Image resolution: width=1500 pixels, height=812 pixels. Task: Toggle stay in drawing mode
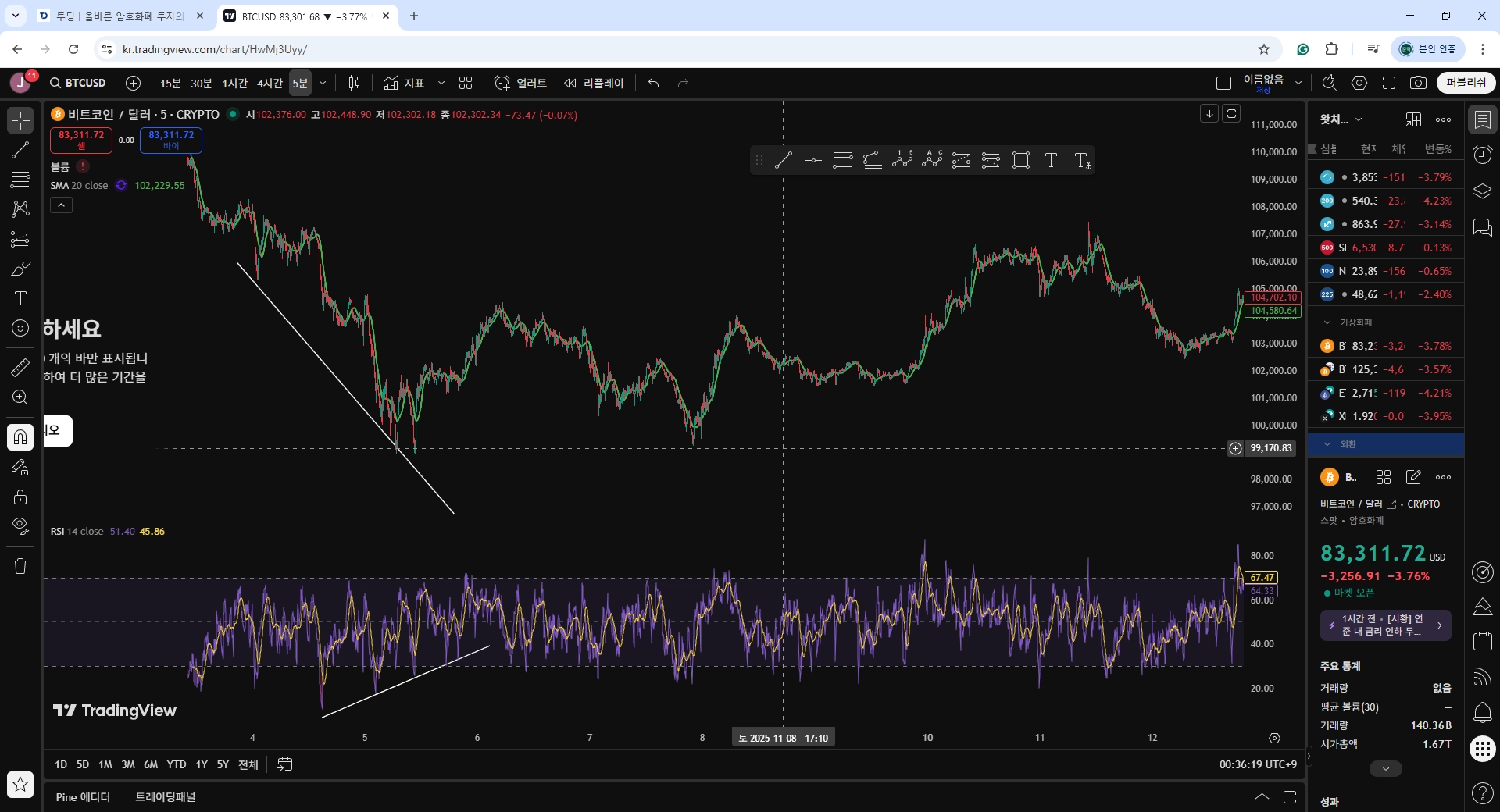click(x=20, y=467)
